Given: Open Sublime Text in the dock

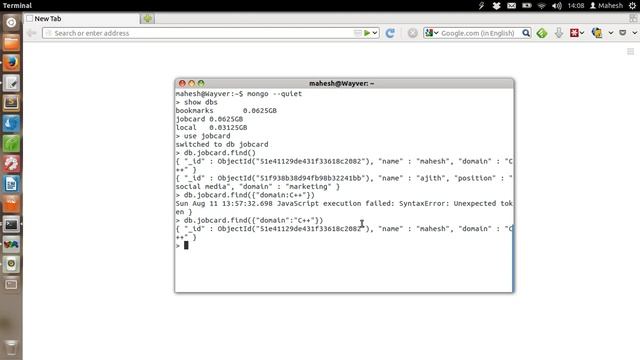Looking at the screenshot, I should tap(11, 103).
